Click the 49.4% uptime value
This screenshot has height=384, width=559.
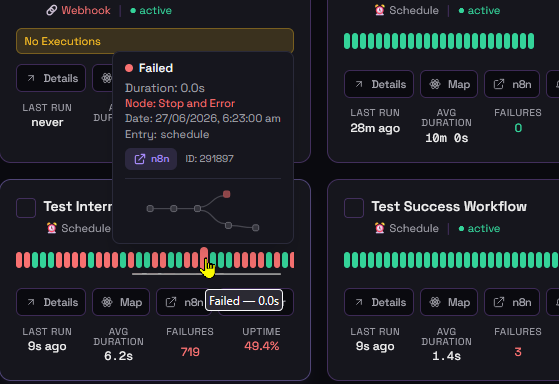click(x=261, y=346)
